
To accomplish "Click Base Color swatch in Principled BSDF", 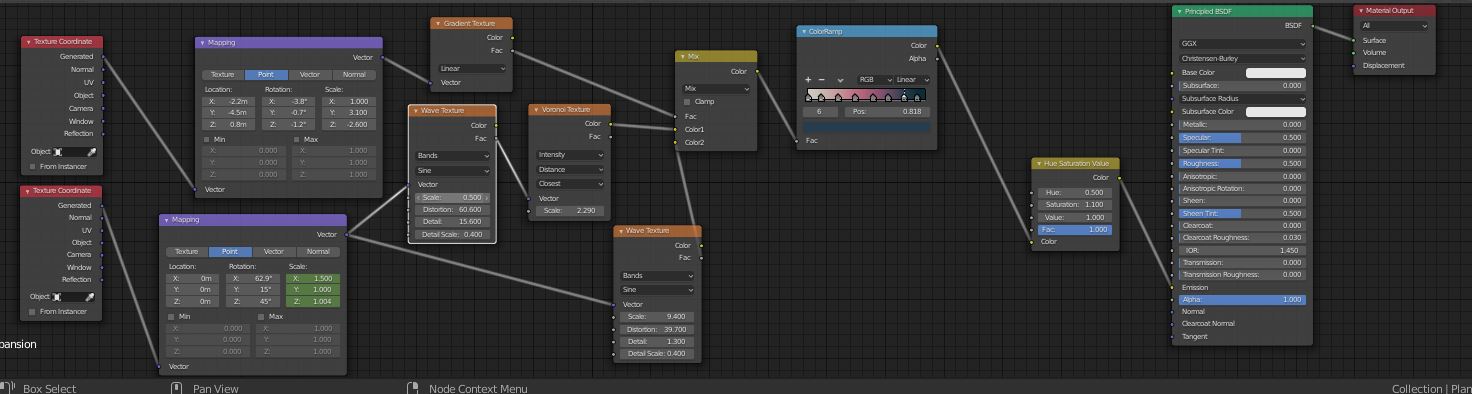I will [1275, 73].
